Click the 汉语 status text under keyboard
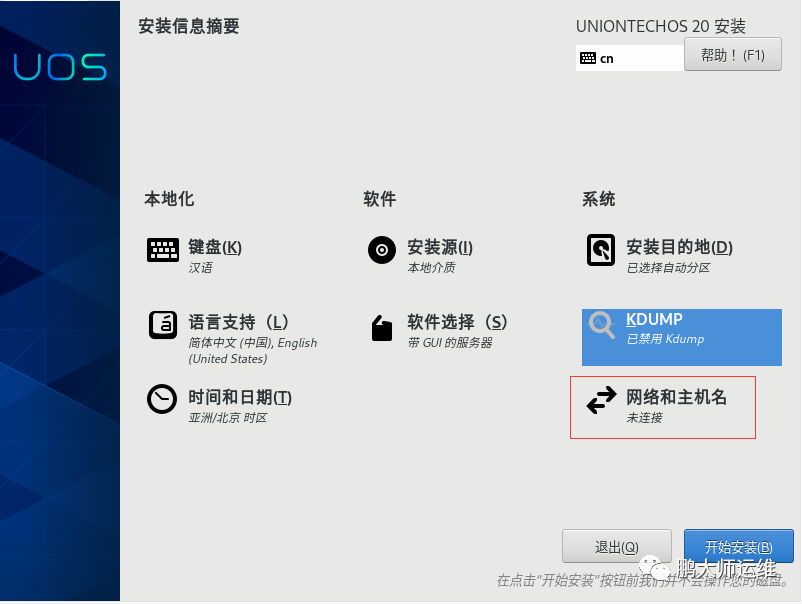Screen dimensions: 802x604 (x=200, y=268)
